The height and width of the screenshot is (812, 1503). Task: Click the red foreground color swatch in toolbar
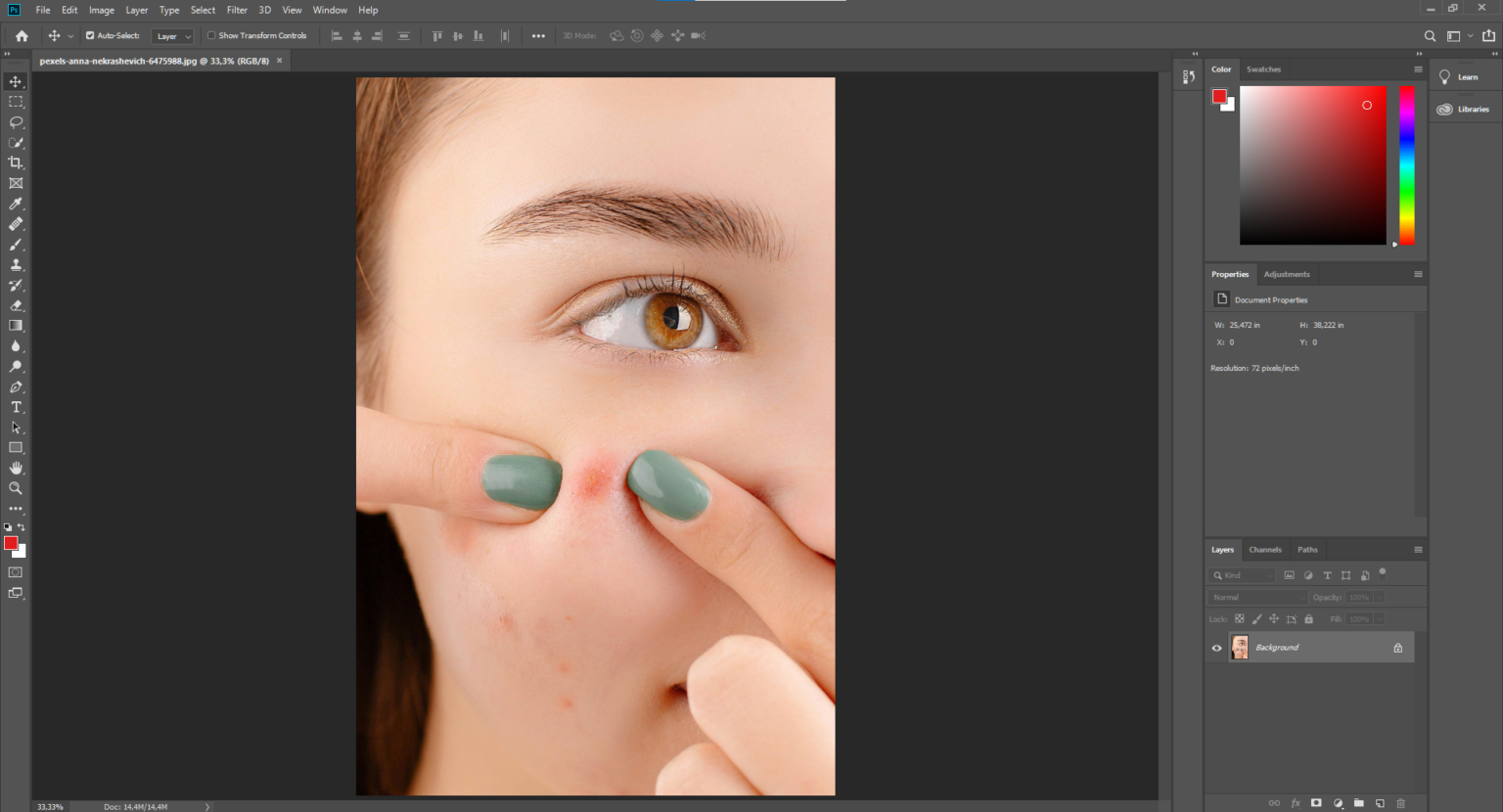[10, 543]
